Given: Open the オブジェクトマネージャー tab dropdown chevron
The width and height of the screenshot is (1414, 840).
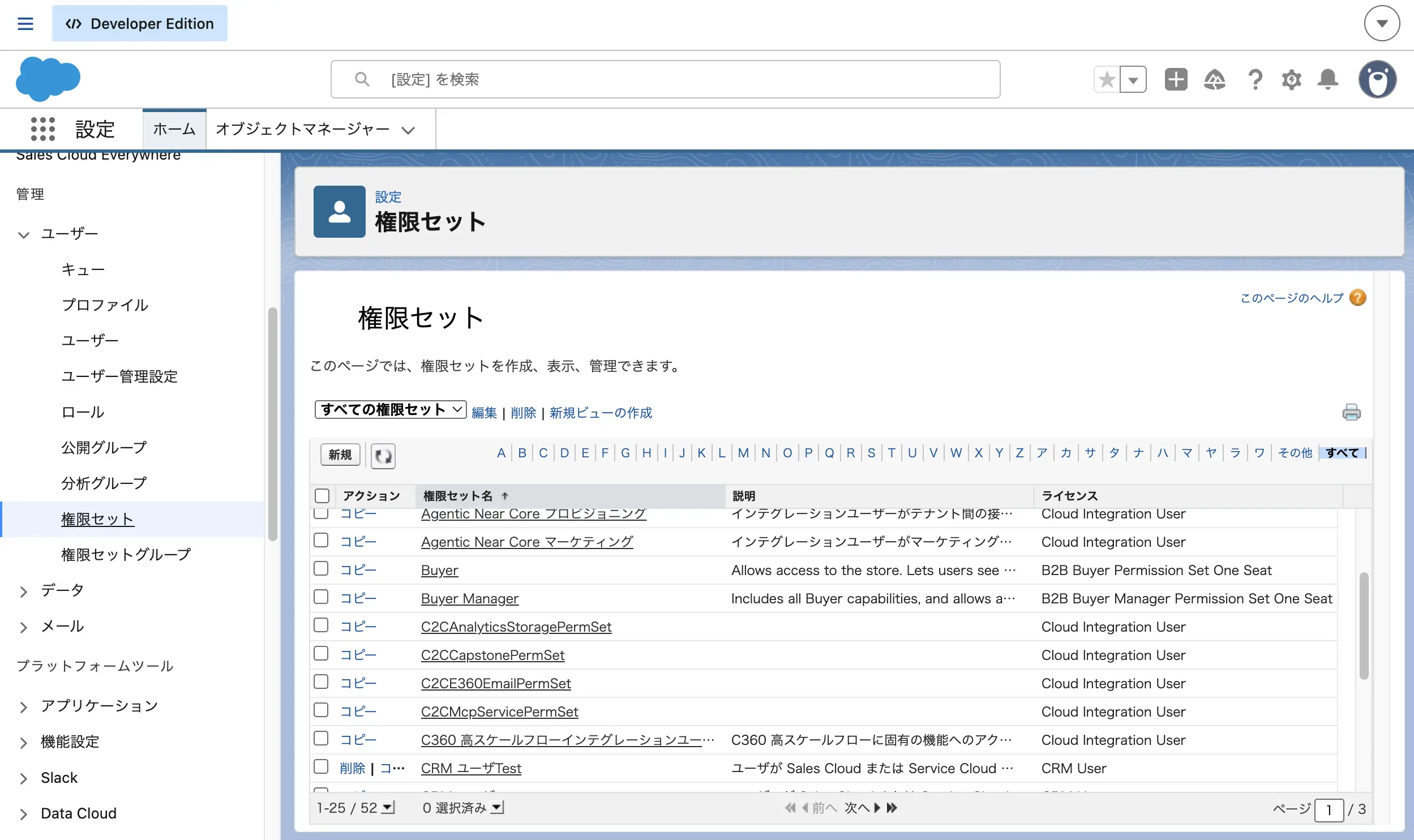Looking at the screenshot, I should [408, 130].
